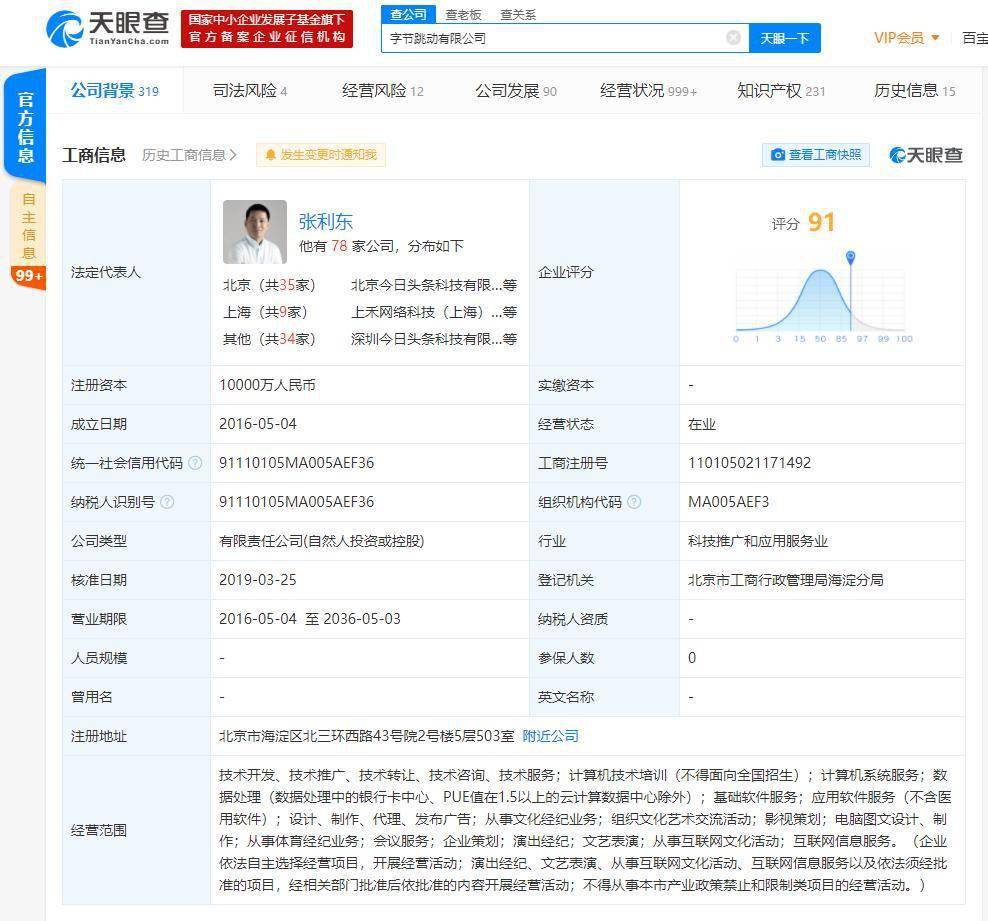988x921 pixels.
Task: Click the 附近公司 link
Action: (550, 736)
